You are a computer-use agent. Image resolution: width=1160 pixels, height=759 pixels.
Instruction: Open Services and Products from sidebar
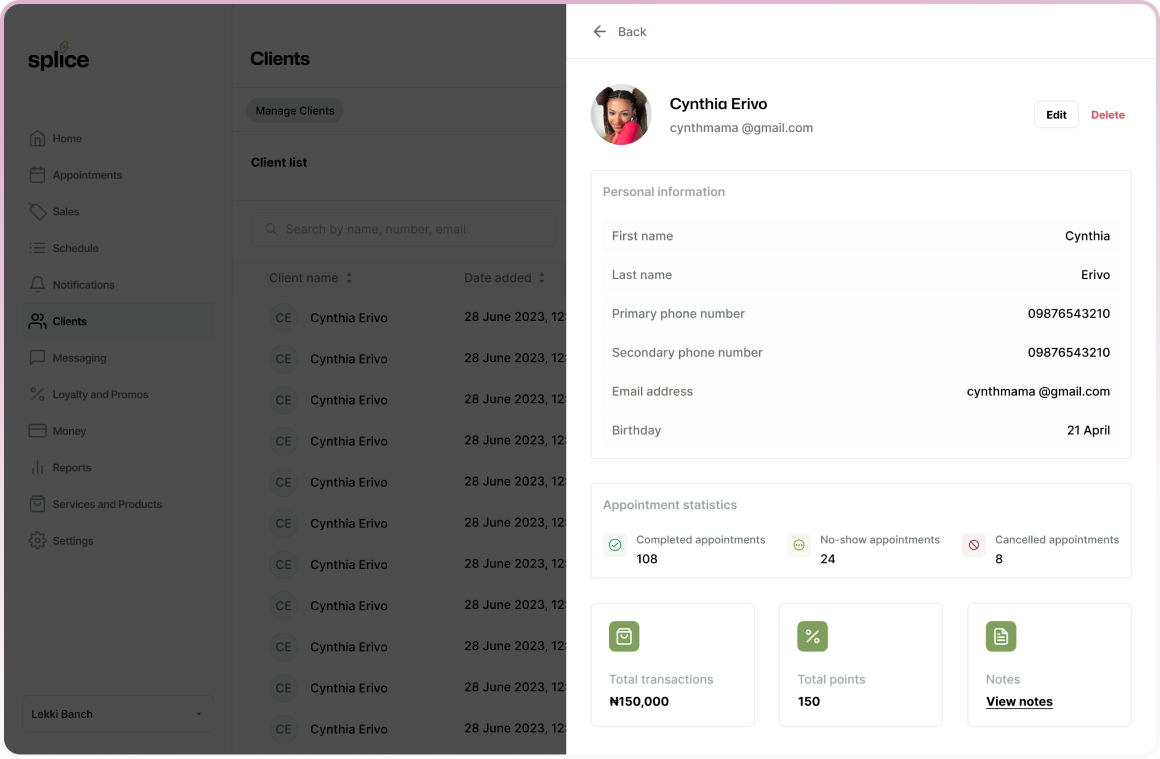click(x=37, y=504)
